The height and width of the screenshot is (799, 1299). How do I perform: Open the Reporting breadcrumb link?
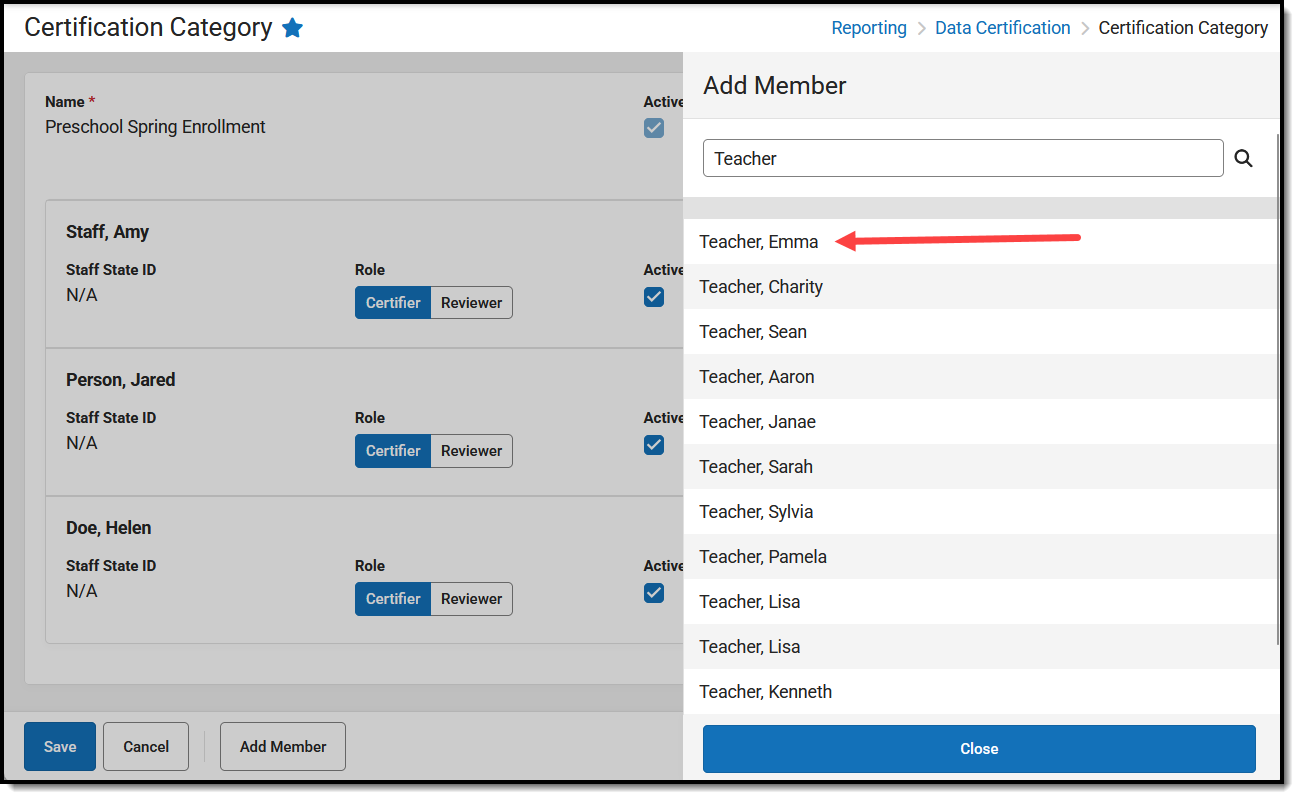pos(869,28)
